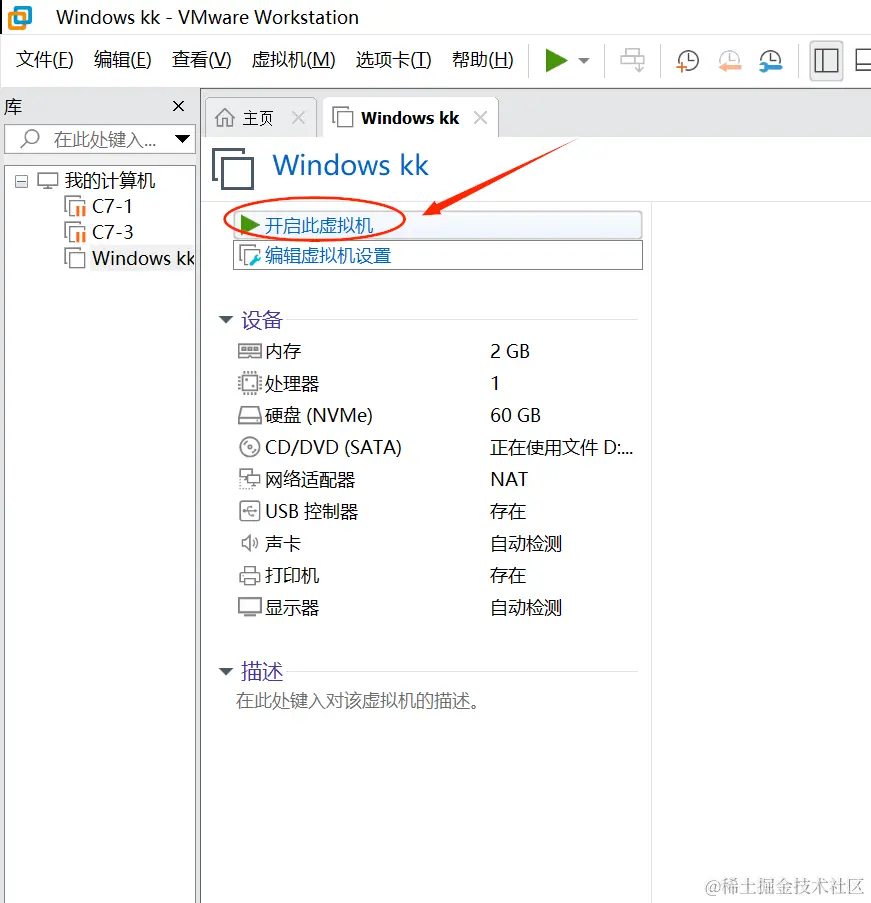Click the green power-on toolbar button
Image resolution: width=871 pixels, height=903 pixels.
(556, 60)
